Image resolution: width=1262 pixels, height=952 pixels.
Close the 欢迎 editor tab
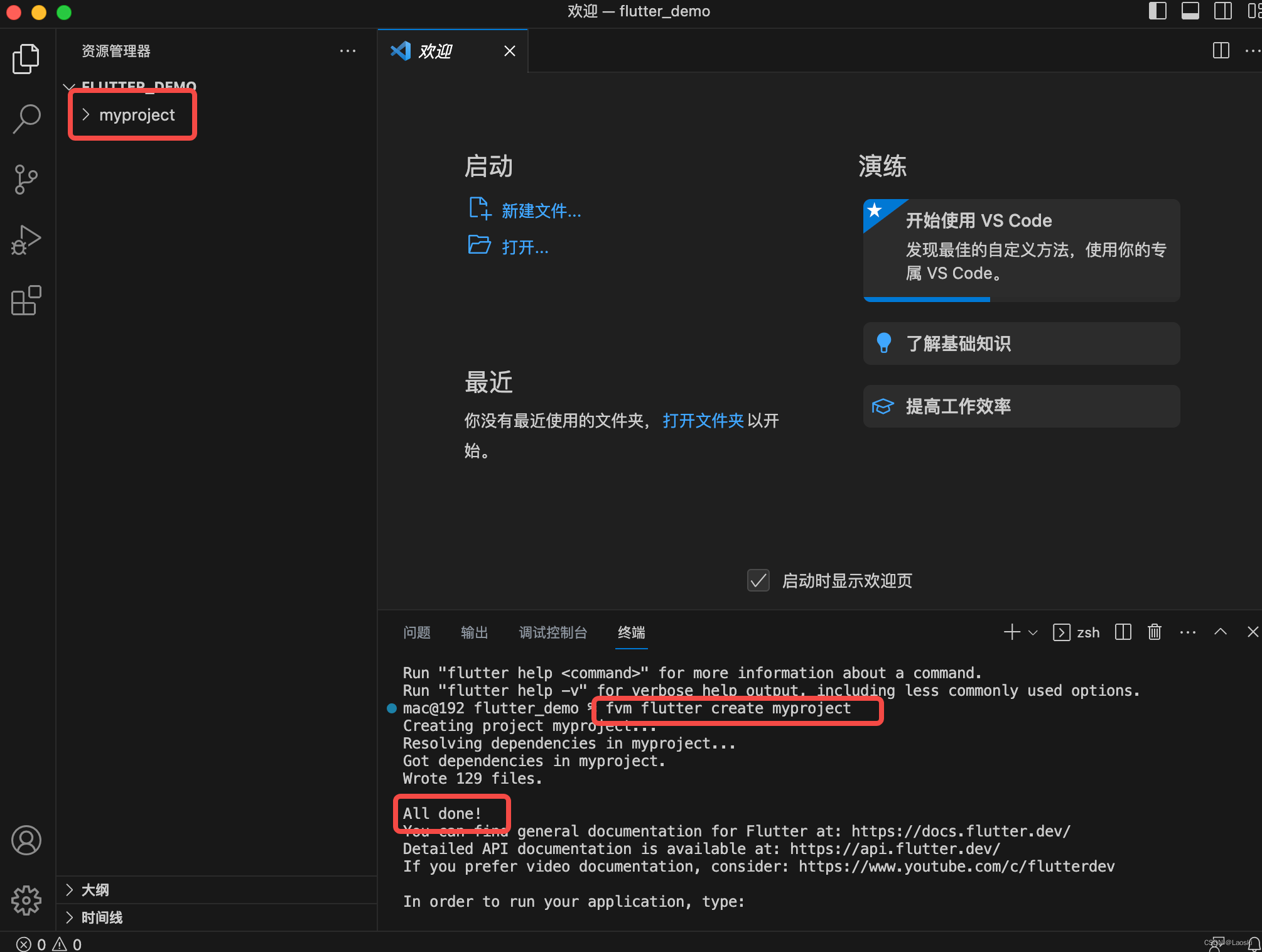[510, 51]
